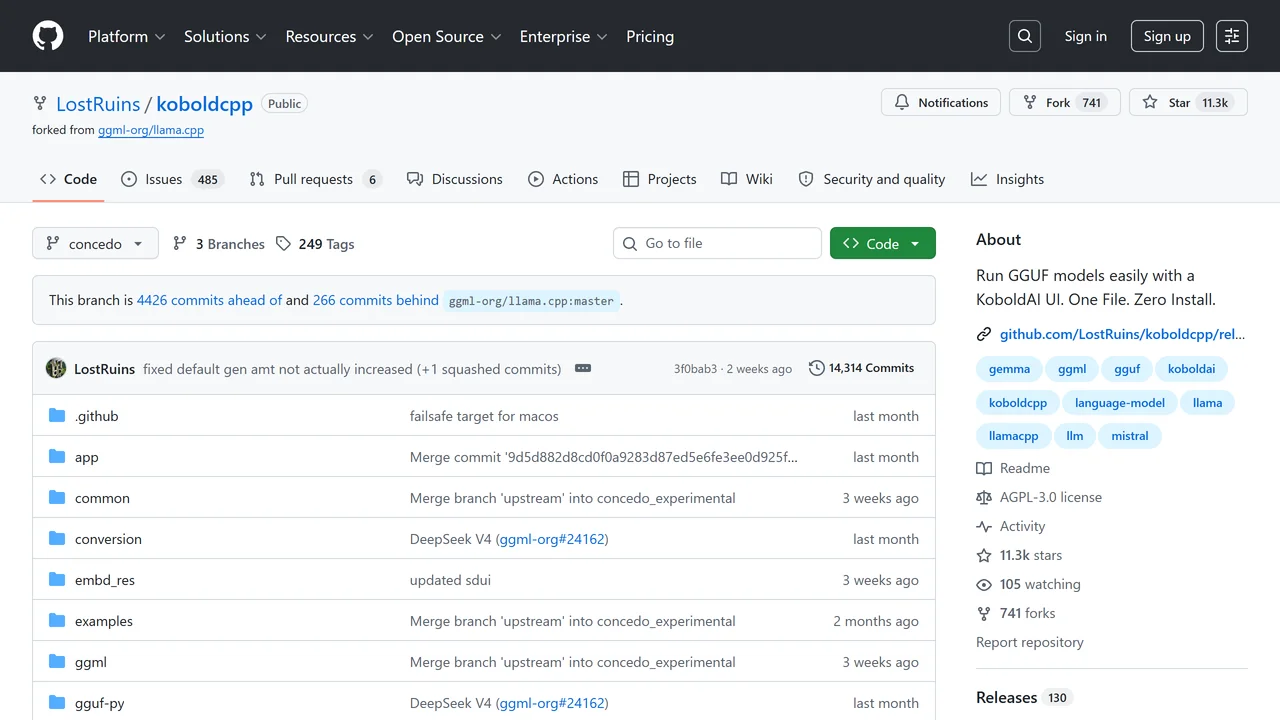The image size is (1280, 720).
Task: Click the Sign up button
Action: coord(1167,36)
